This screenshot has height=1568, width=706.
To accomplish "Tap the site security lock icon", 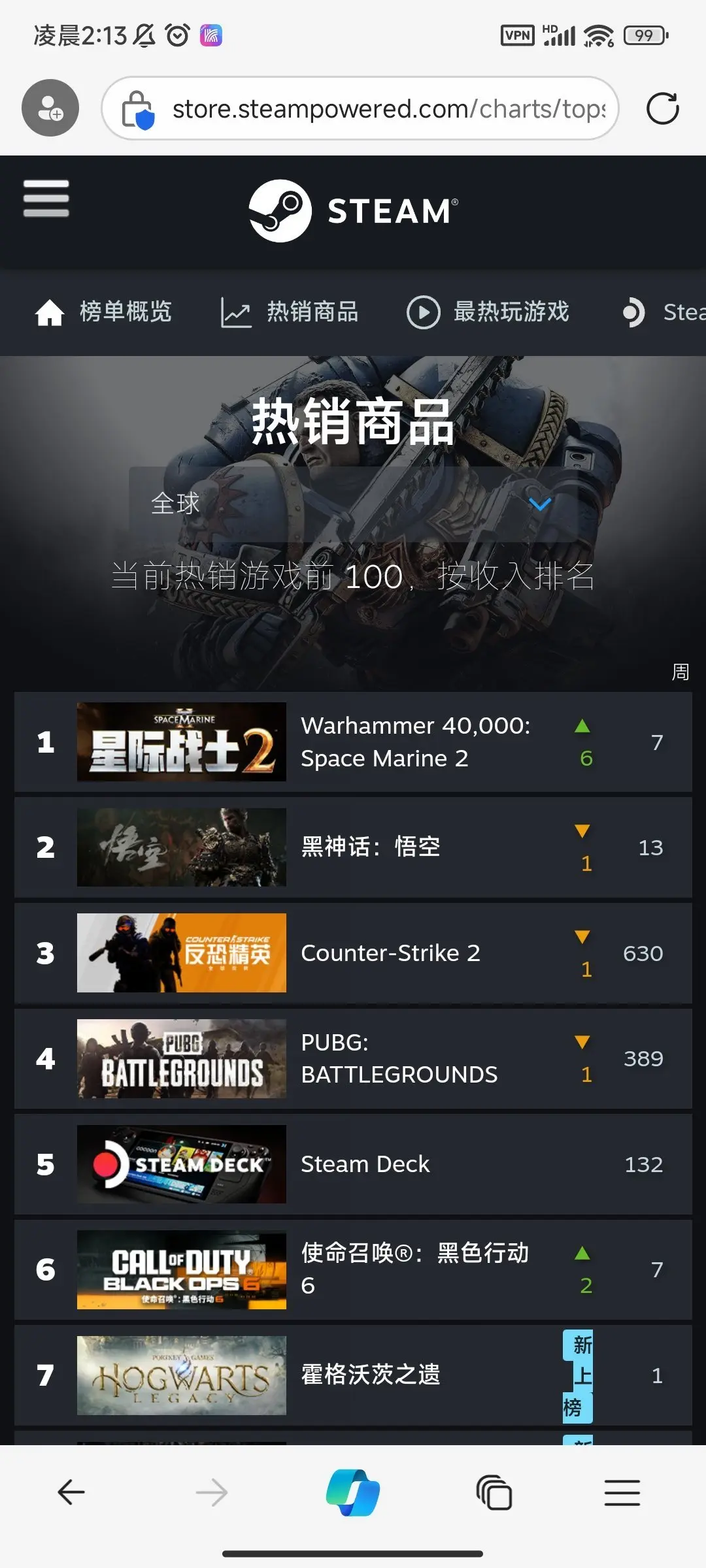I will pyautogui.click(x=137, y=109).
